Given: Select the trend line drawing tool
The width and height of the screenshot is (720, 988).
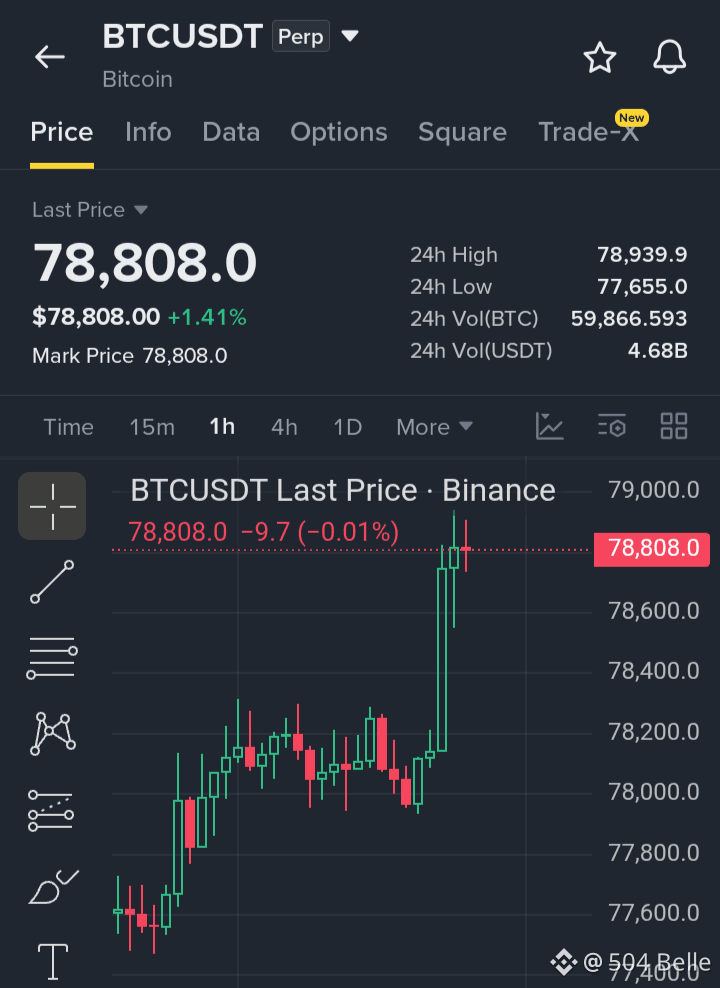Looking at the screenshot, I should point(52,582).
